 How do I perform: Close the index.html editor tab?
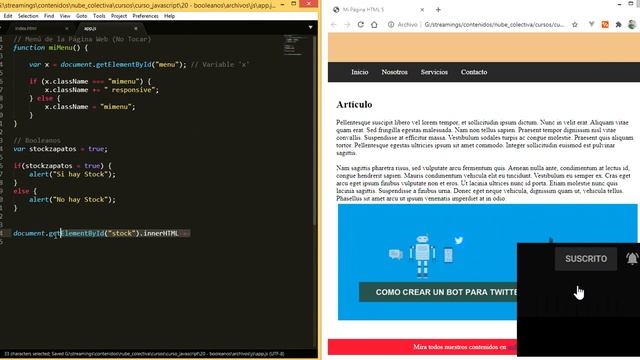coord(67,29)
